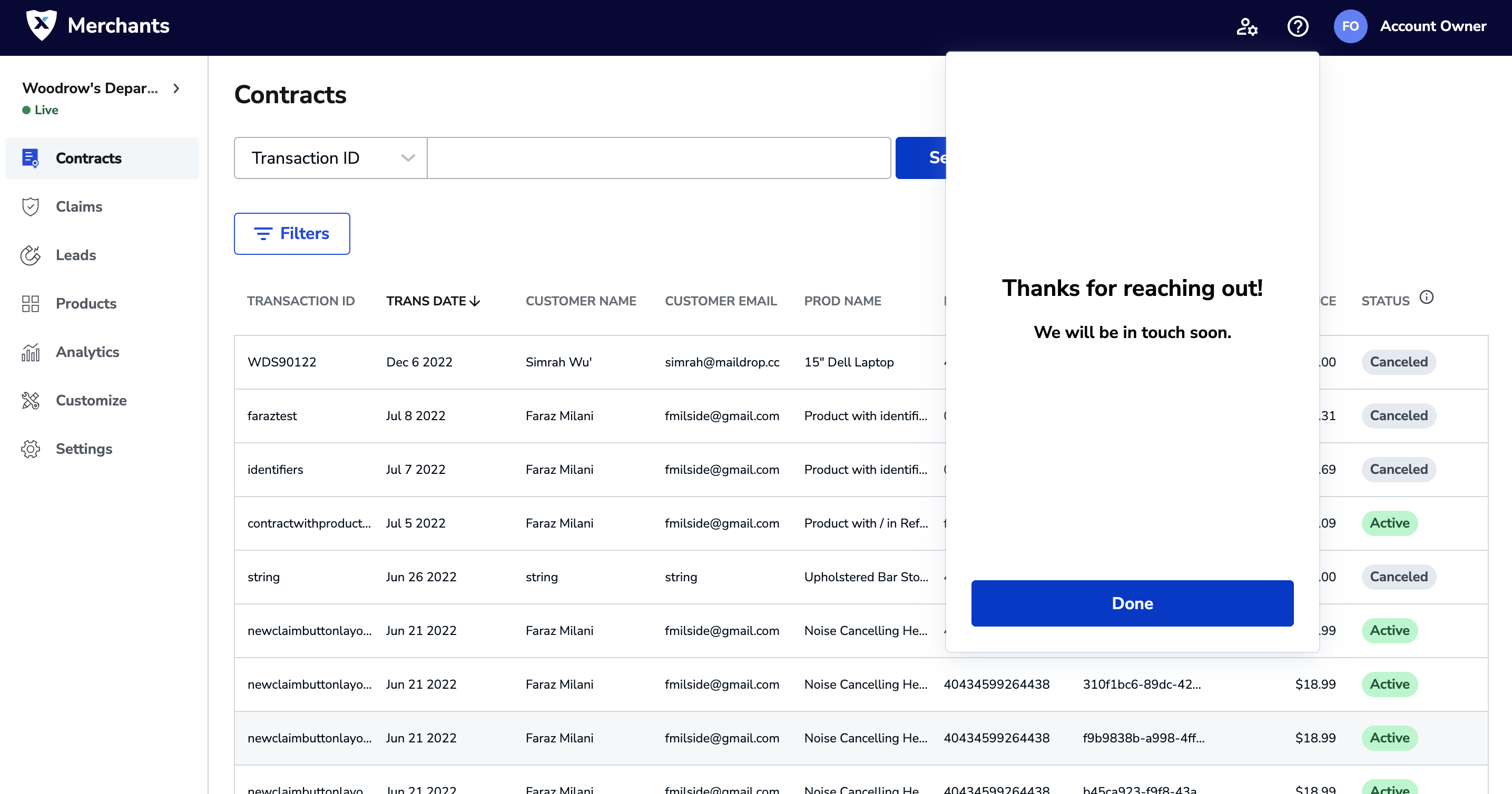Screen dimensions: 1512x794
Task: Click the contracts search text field
Action: 659,158
